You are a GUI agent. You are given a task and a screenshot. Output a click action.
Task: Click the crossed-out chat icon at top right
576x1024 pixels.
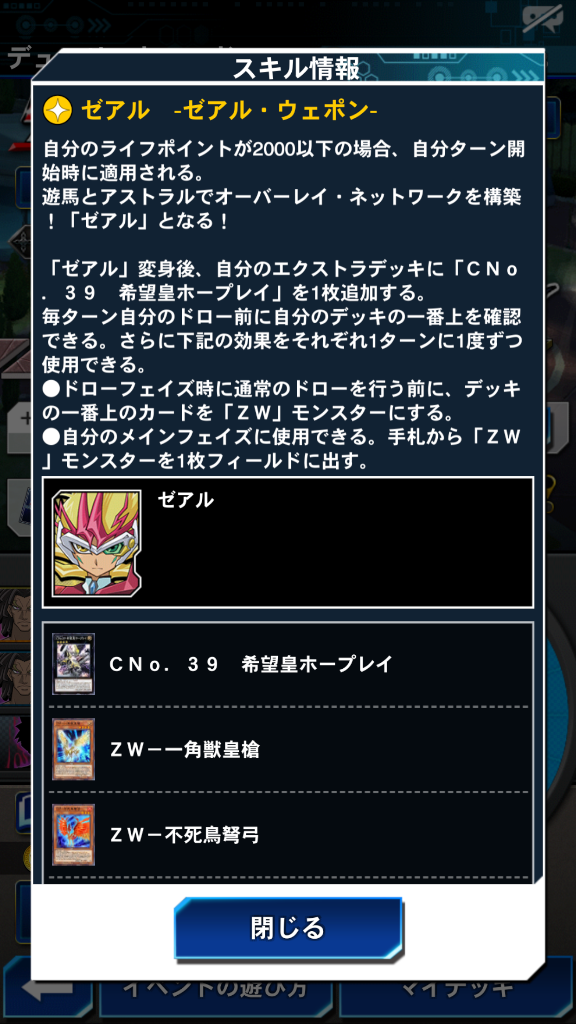542,20
